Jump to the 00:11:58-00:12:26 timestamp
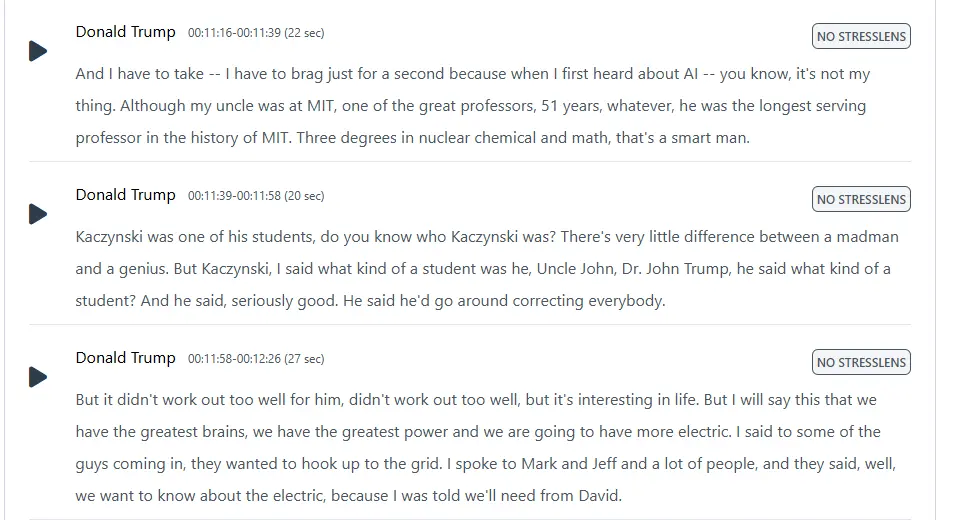953x520 pixels. pyautogui.click(x=234, y=359)
